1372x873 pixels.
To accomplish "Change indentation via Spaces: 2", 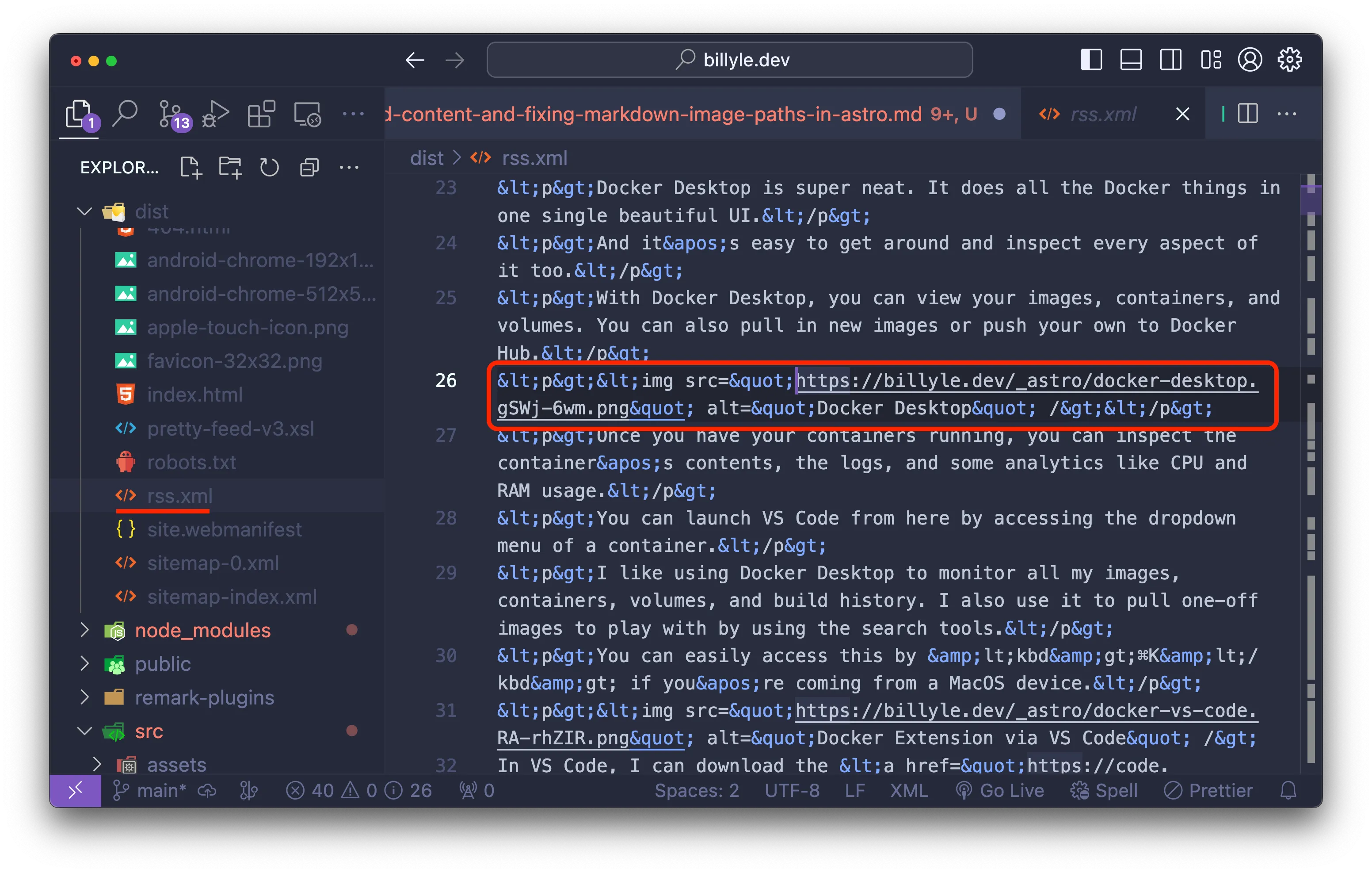I will click(x=696, y=790).
